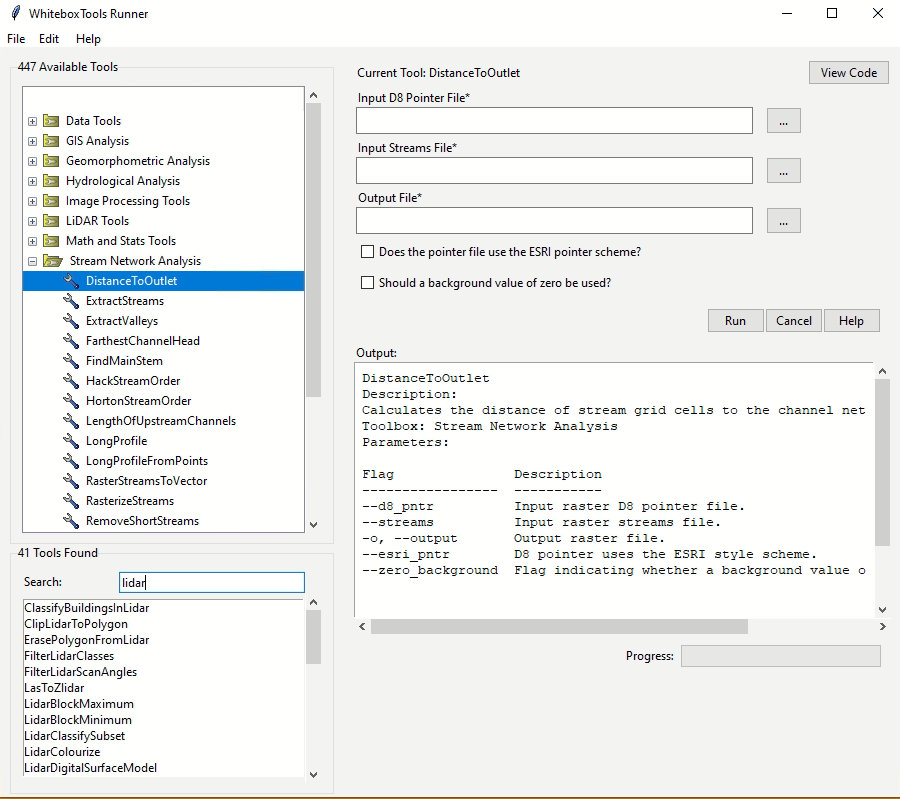Click the wrench icon beside RasterStreamsToVector

pyautogui.click(x=71, y=481)
